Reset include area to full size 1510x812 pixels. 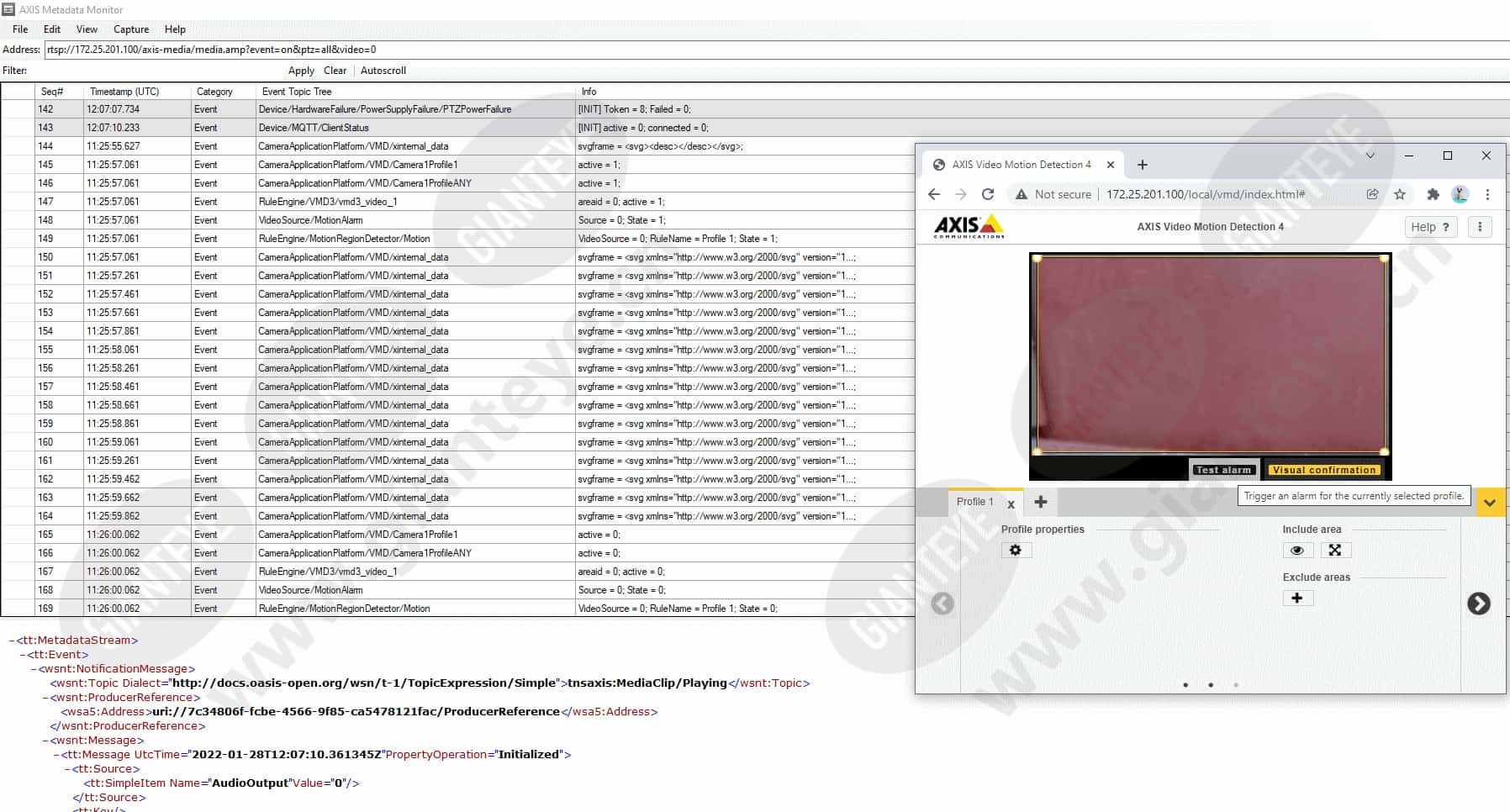coord(1335,550)
